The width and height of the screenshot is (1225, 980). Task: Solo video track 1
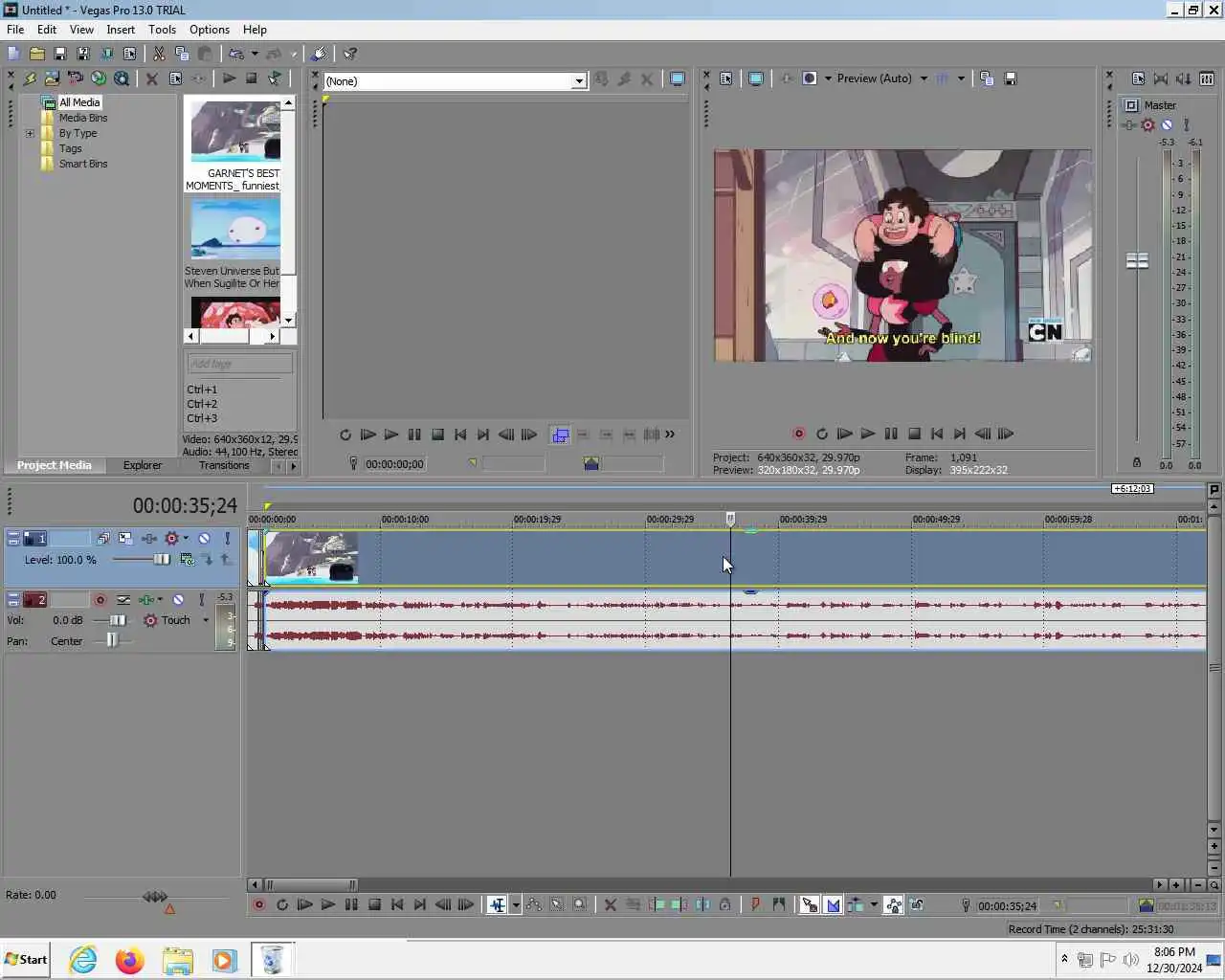[228, 539]
